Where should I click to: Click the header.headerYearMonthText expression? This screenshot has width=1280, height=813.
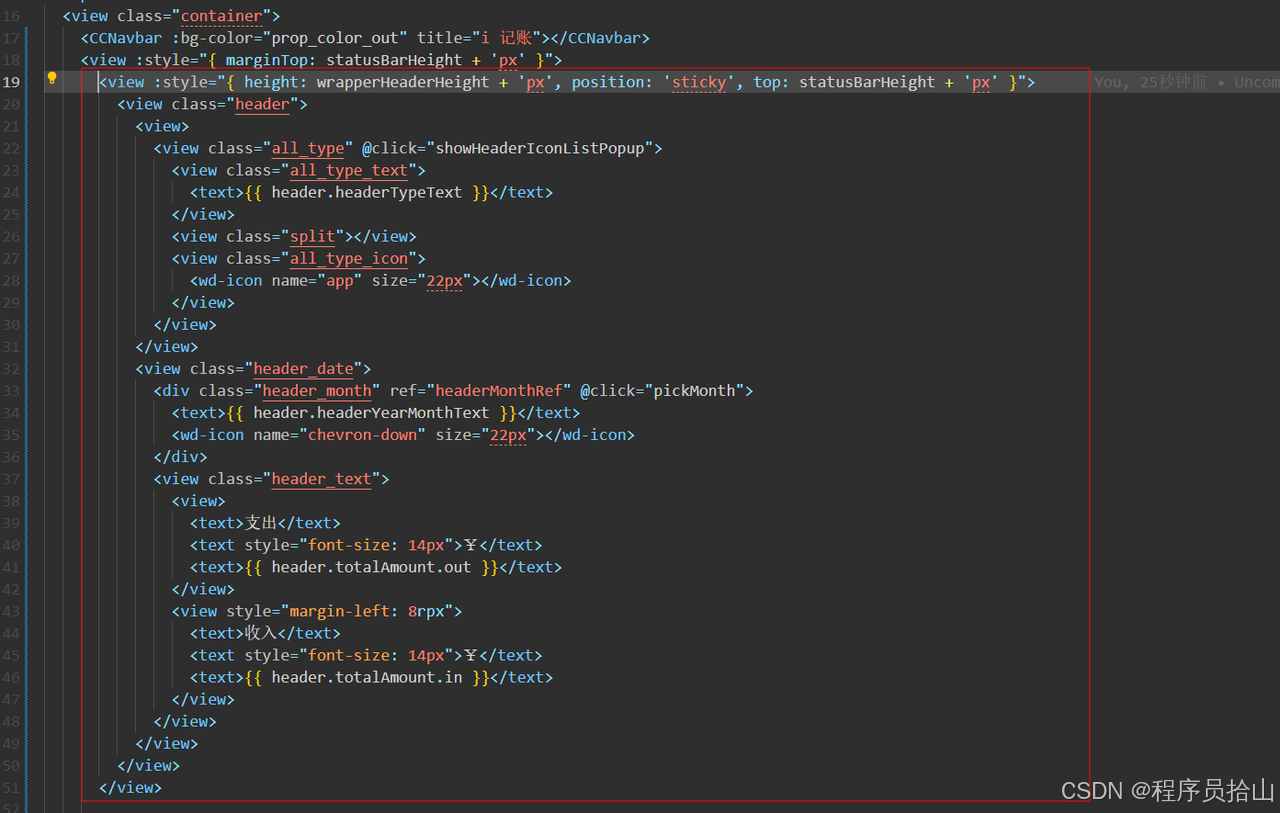(371, 412)
